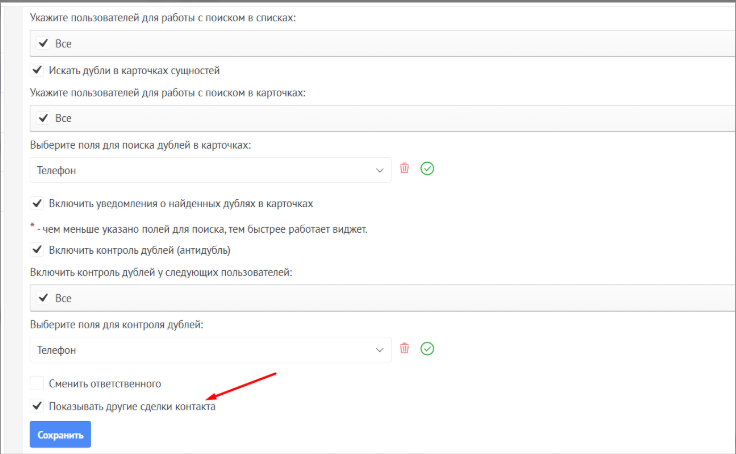Image resolution: width=736 pixels, height=454 pixels.
Task: Click the tick mark beside Все for antidouble users
Action: coord(42,298)
